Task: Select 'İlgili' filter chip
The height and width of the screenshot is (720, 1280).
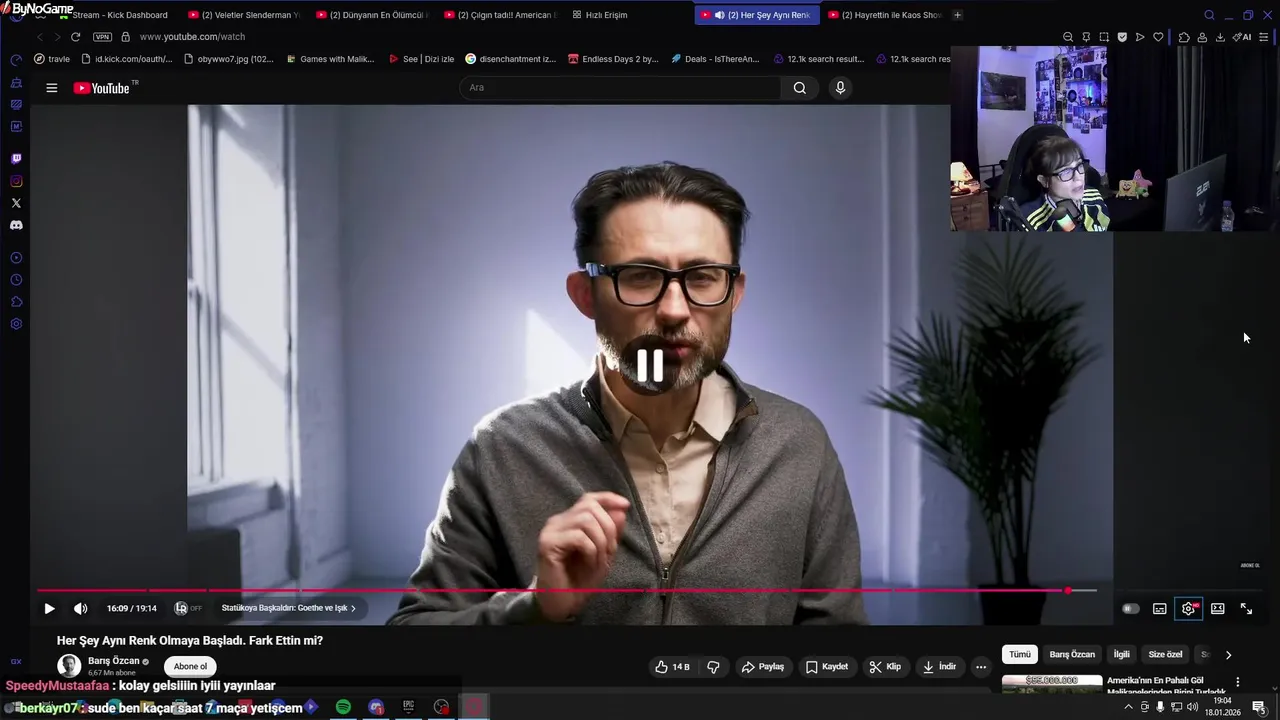Action: pyautogui.click(x=1121, y=655)
